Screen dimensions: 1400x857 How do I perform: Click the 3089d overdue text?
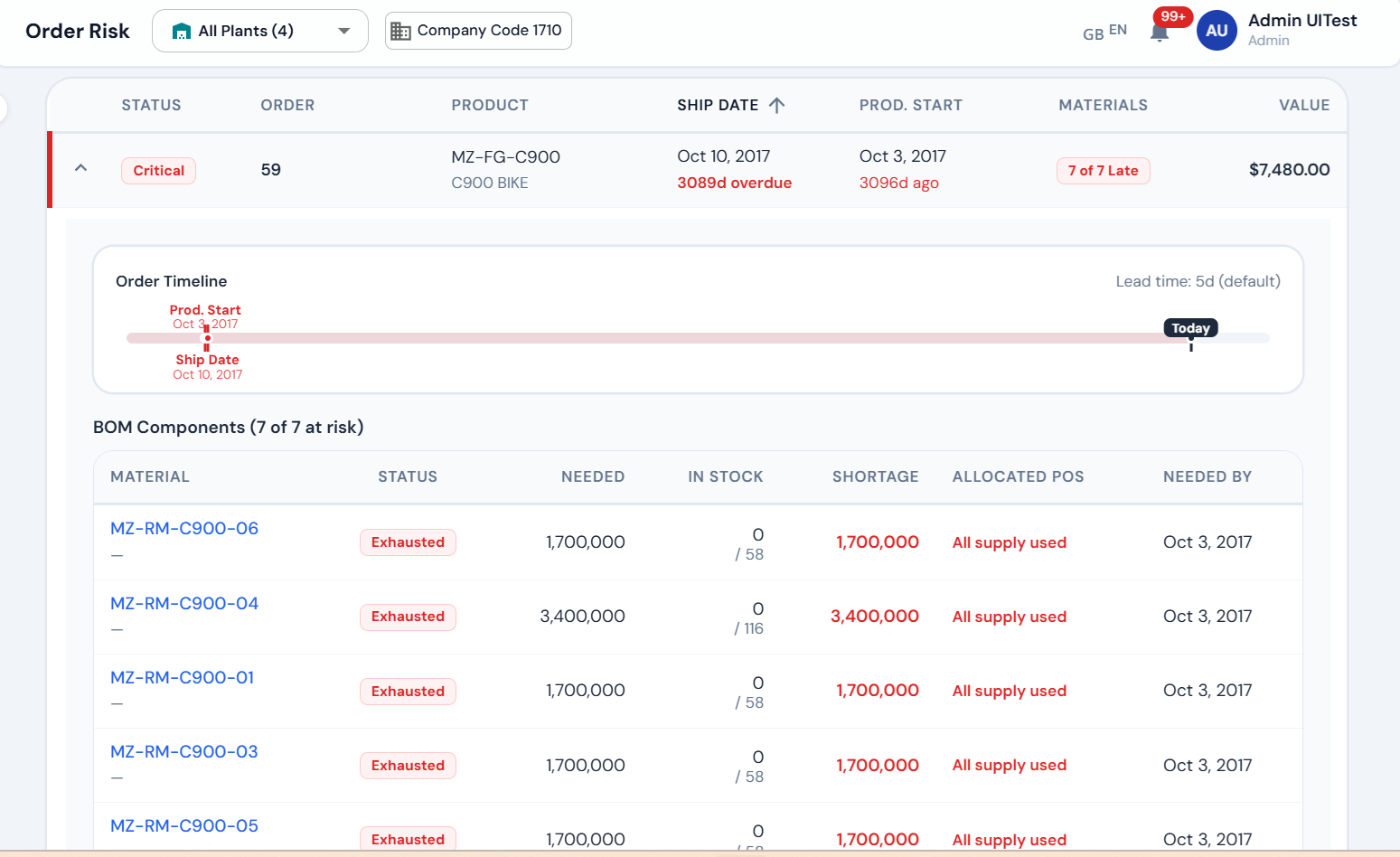point(734,183)
